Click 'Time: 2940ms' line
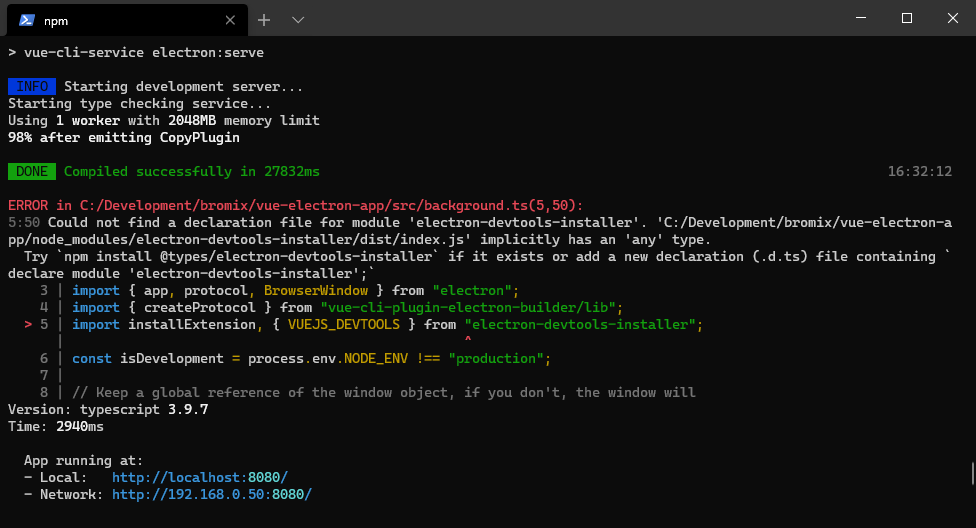 coord(56,427)
